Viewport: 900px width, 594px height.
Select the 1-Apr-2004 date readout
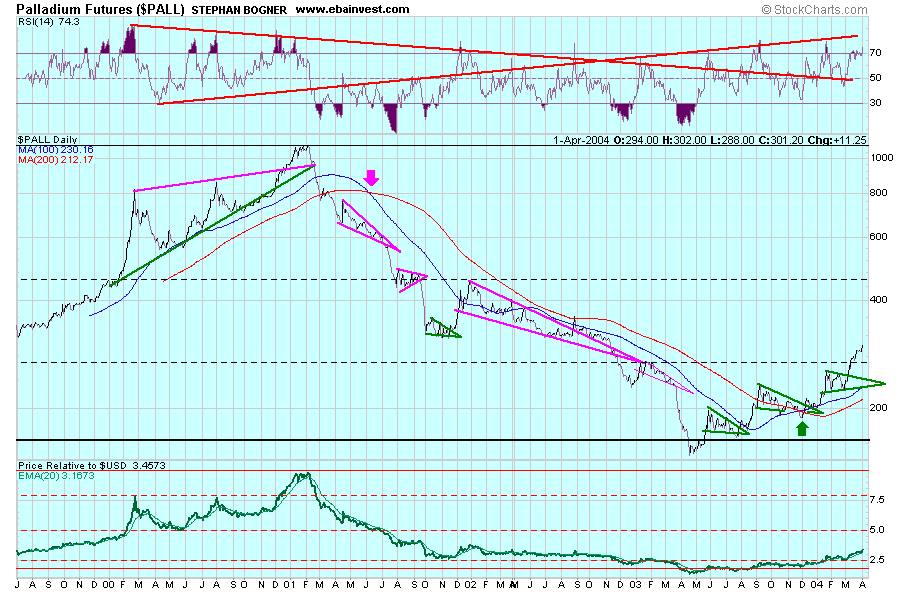click(581, 140)
